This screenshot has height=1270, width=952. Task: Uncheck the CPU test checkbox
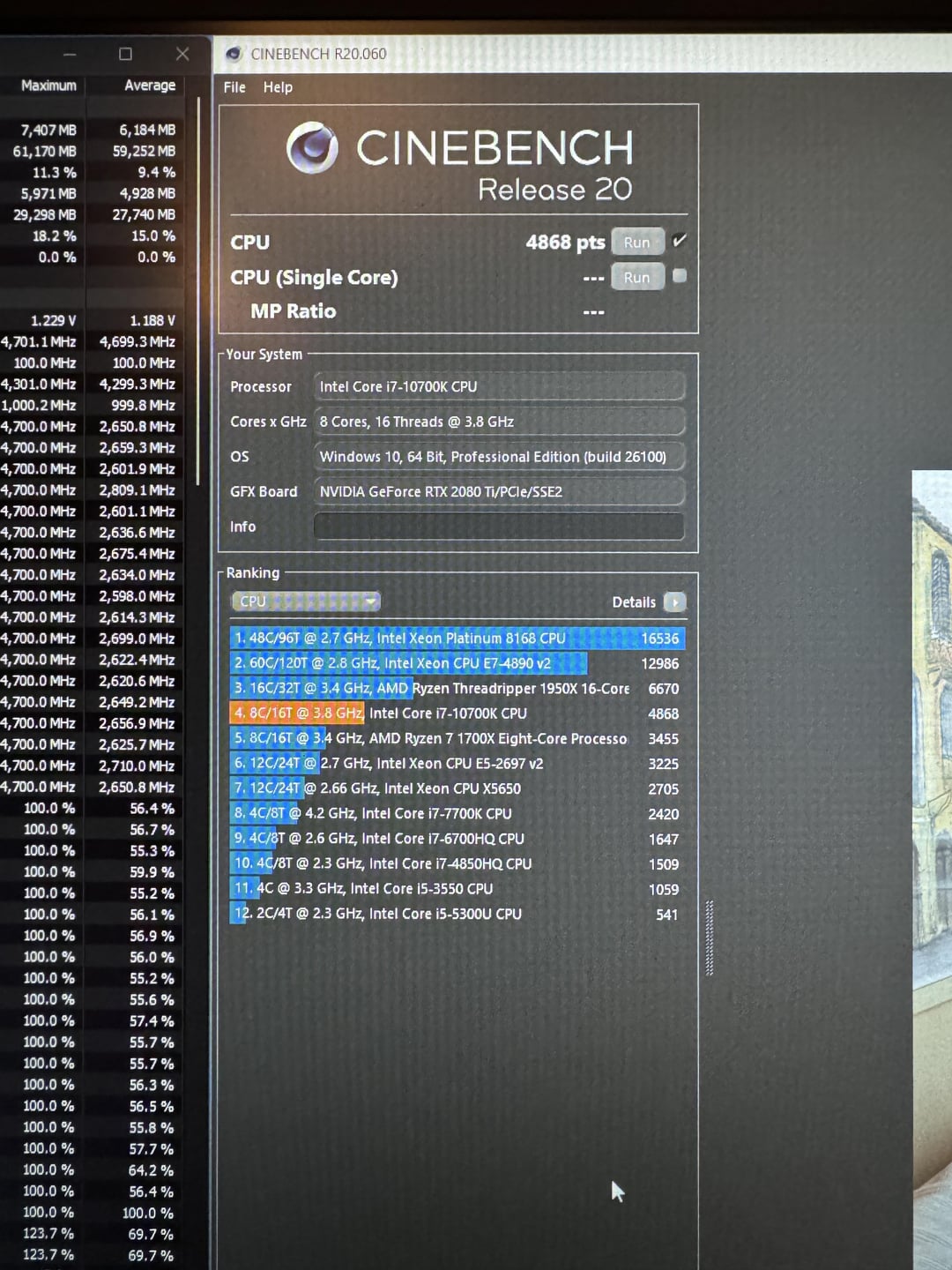coord(680,240)
